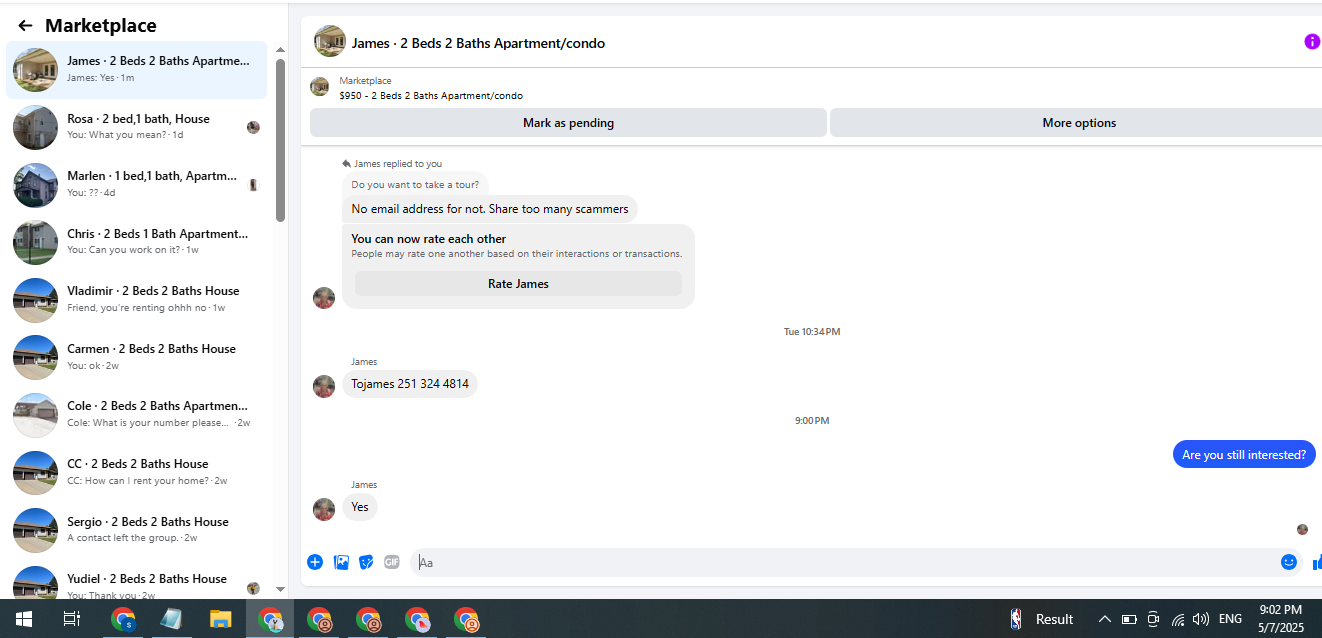Click the small Marketplace listing thumbnail
The width and height of the screenshot is (1322, 638).
320,87
